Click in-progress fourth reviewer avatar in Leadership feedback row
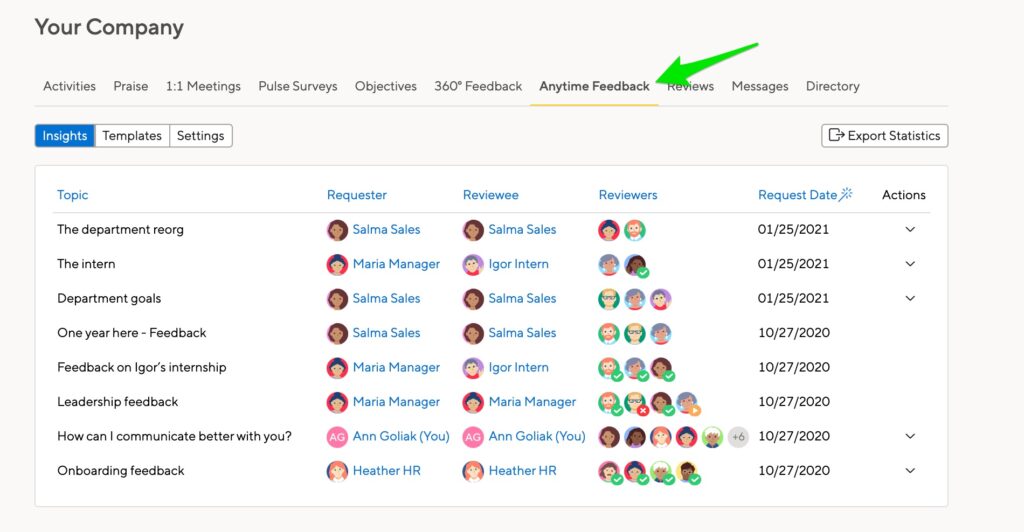This screenshot has height=532, width=1024. tap(687, 403)
